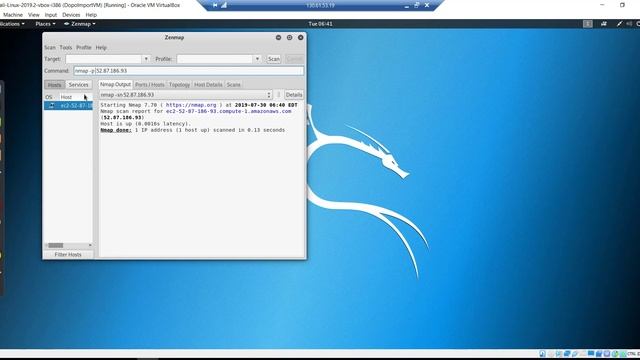This screenshot has width=640, height=360.
Task: Minimize the remote session via the connection bar
Action: click(x=407, y=6)
